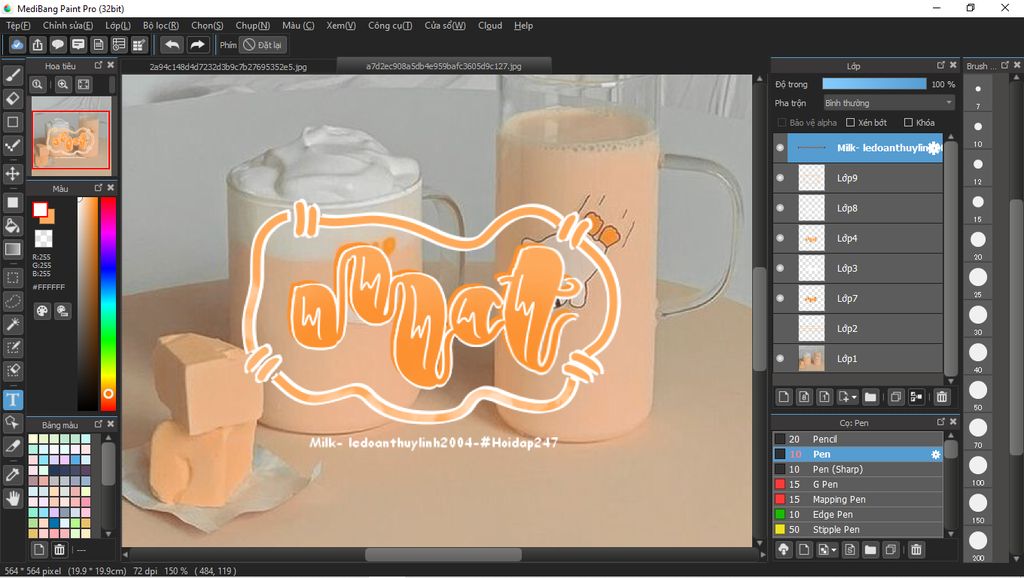The width and height of the screenshot is (1024, 578).
Task: Click the Redo arrow in toolbar
Action: click(197, 45)
